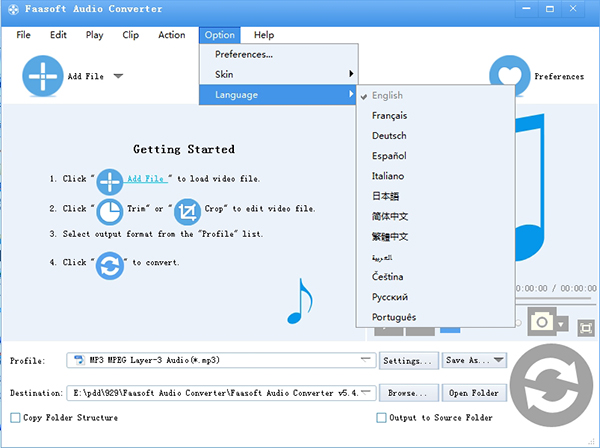This screenshot has width=600, height=448.
Task: Expand the Skin submenu
Action: (279, 74)
